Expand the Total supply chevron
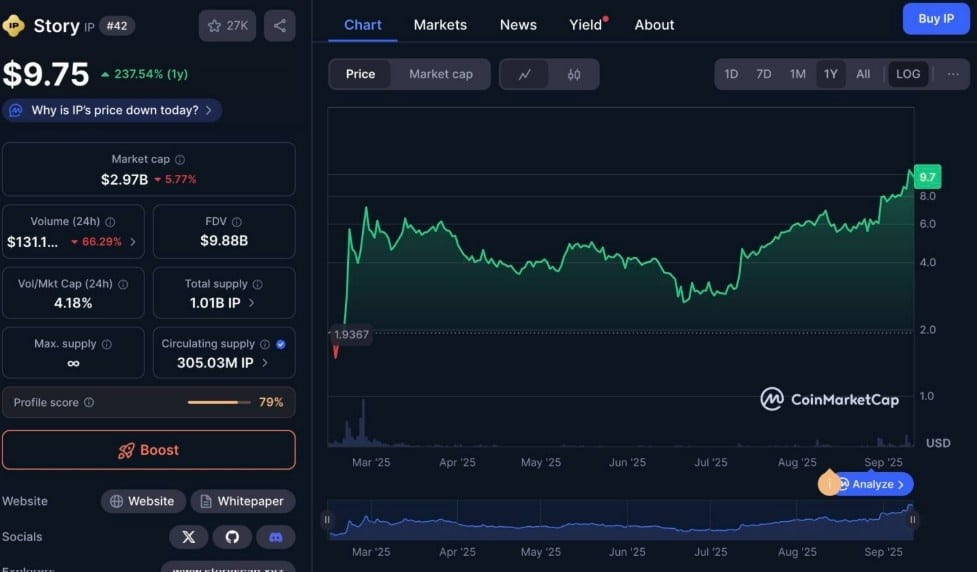Viewport: 977px width, 572px height. point(252,303)
